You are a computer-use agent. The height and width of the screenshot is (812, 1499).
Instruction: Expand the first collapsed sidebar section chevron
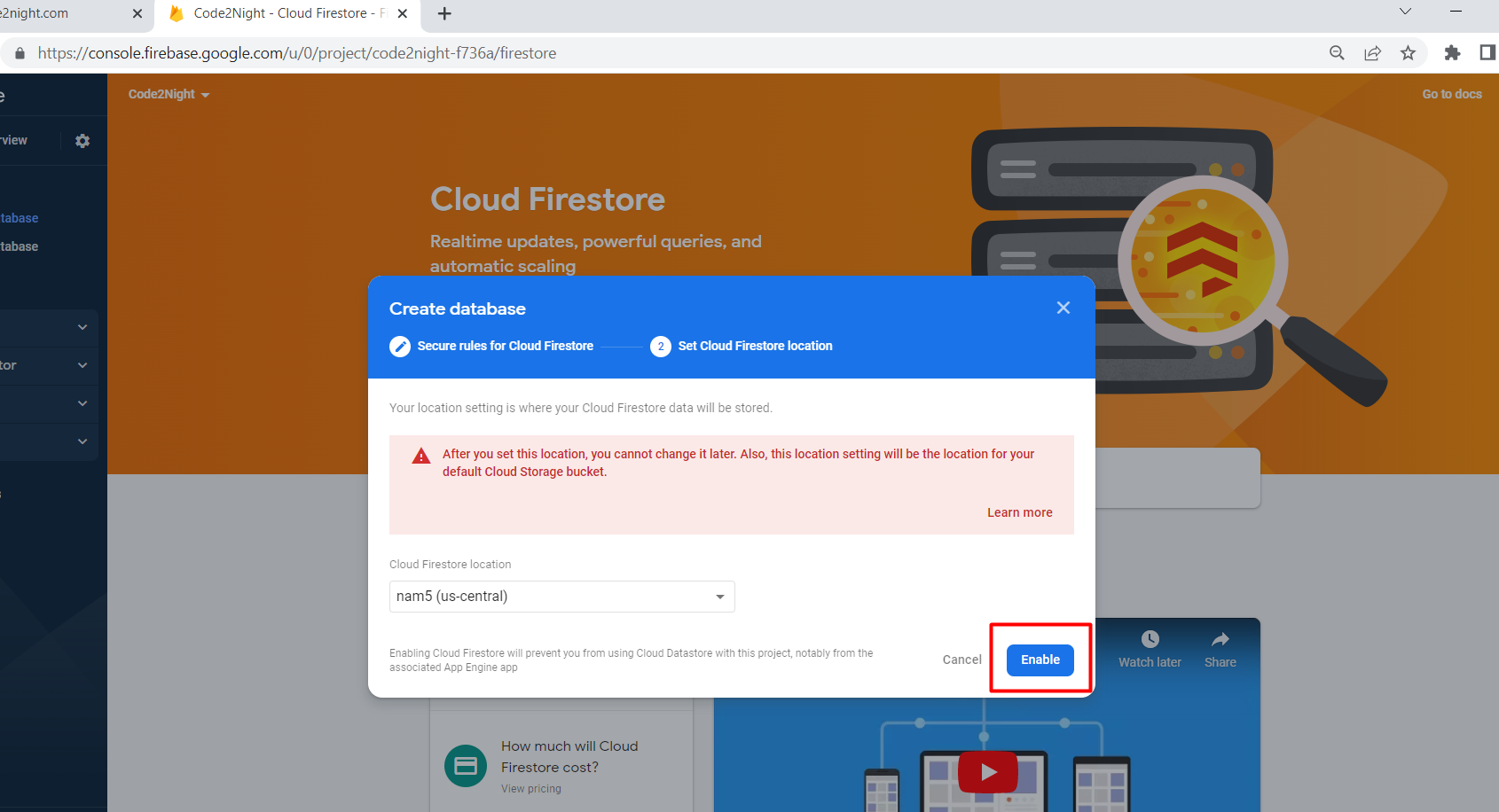(x=82, y=327)
